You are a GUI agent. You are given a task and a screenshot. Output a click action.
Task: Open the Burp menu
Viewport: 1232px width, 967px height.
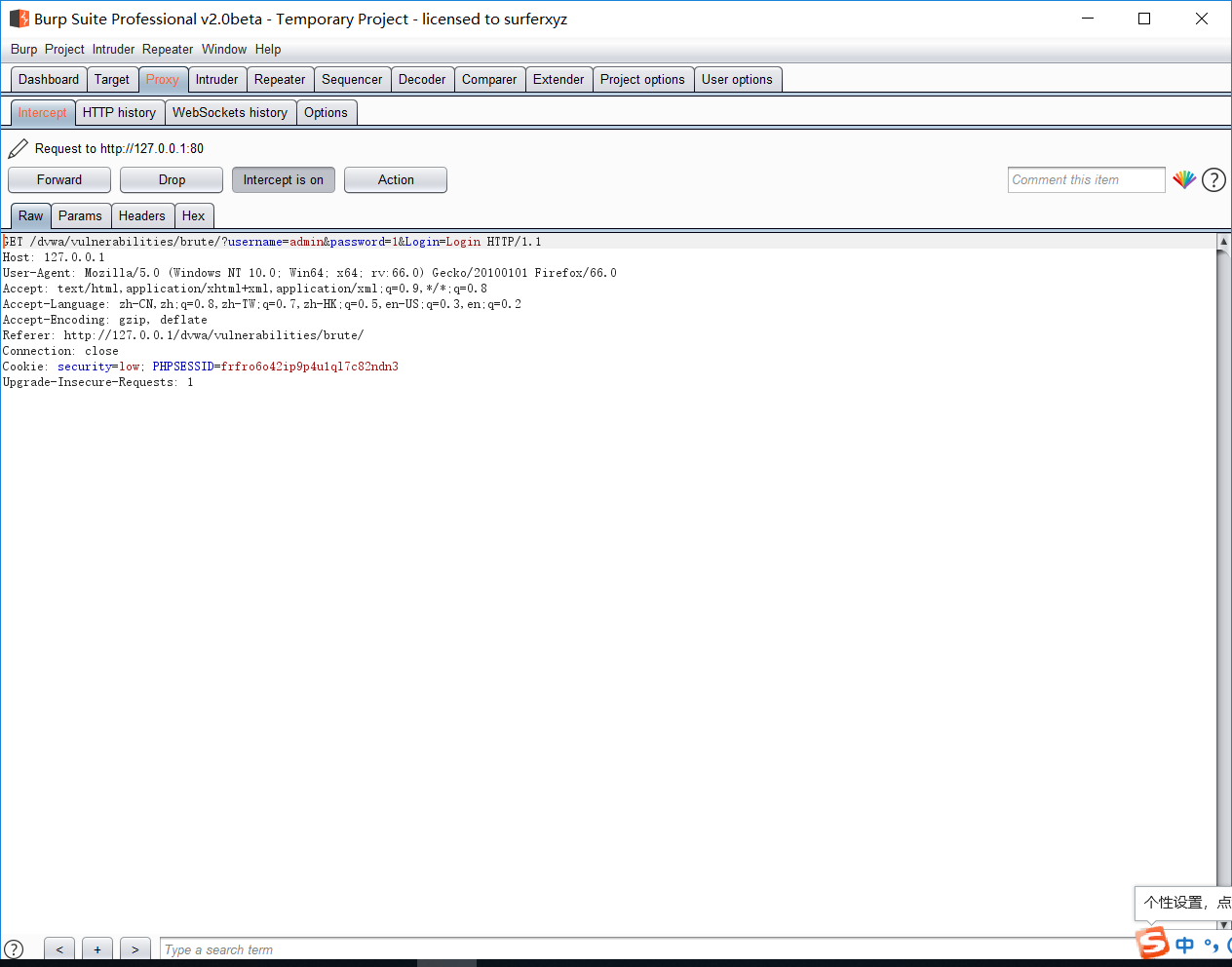[x=23, y=49]
